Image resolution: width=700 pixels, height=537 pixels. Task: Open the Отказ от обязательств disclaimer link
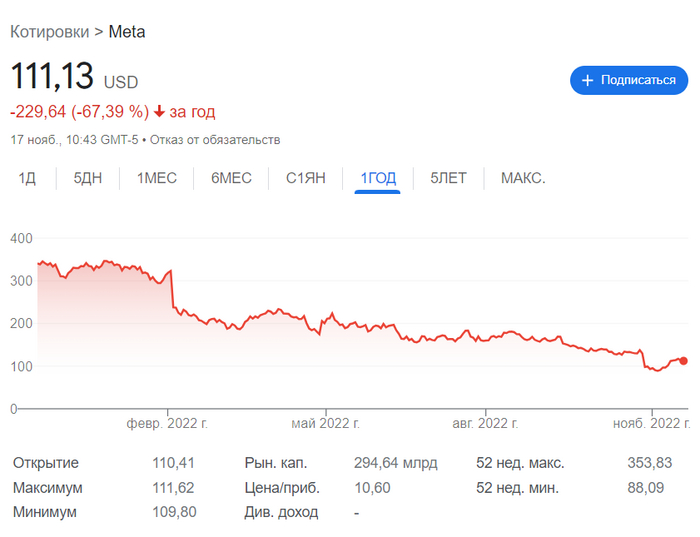point(215,140)
